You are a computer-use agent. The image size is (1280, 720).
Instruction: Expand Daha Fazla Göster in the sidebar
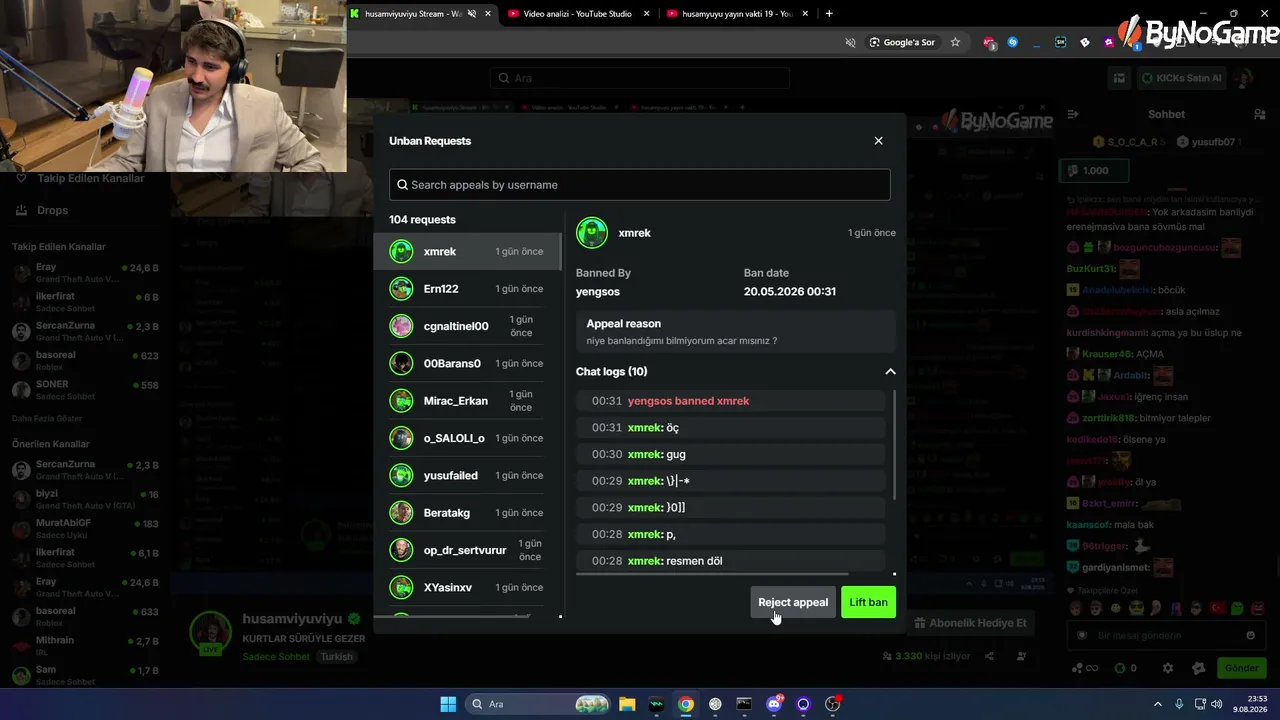(46, 418)
